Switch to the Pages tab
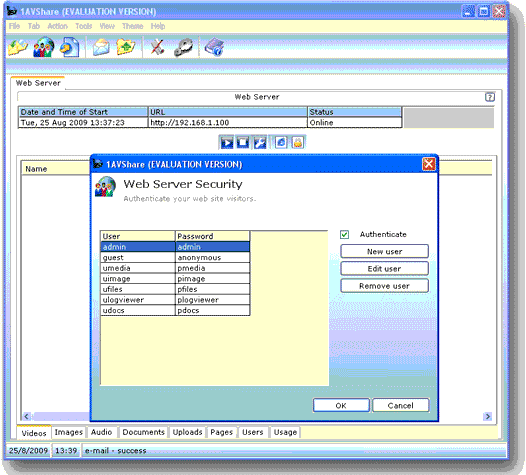Viewport: 526px width, 475px height. (x=221, y=432)
